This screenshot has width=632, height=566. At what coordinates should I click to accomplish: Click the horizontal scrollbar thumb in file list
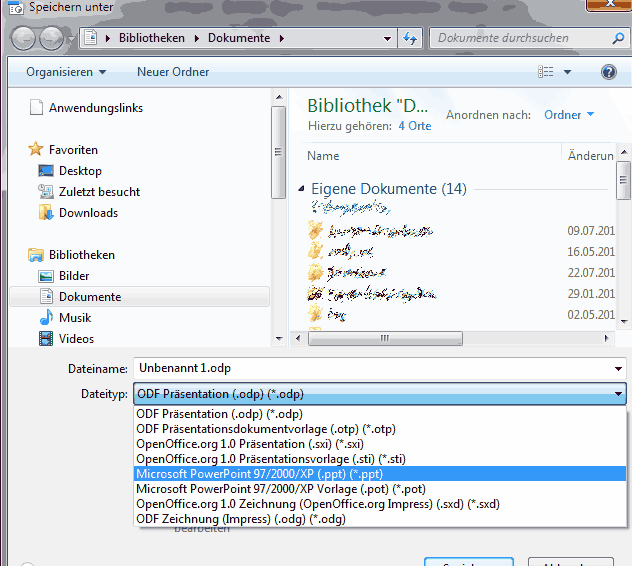[385, 338]
